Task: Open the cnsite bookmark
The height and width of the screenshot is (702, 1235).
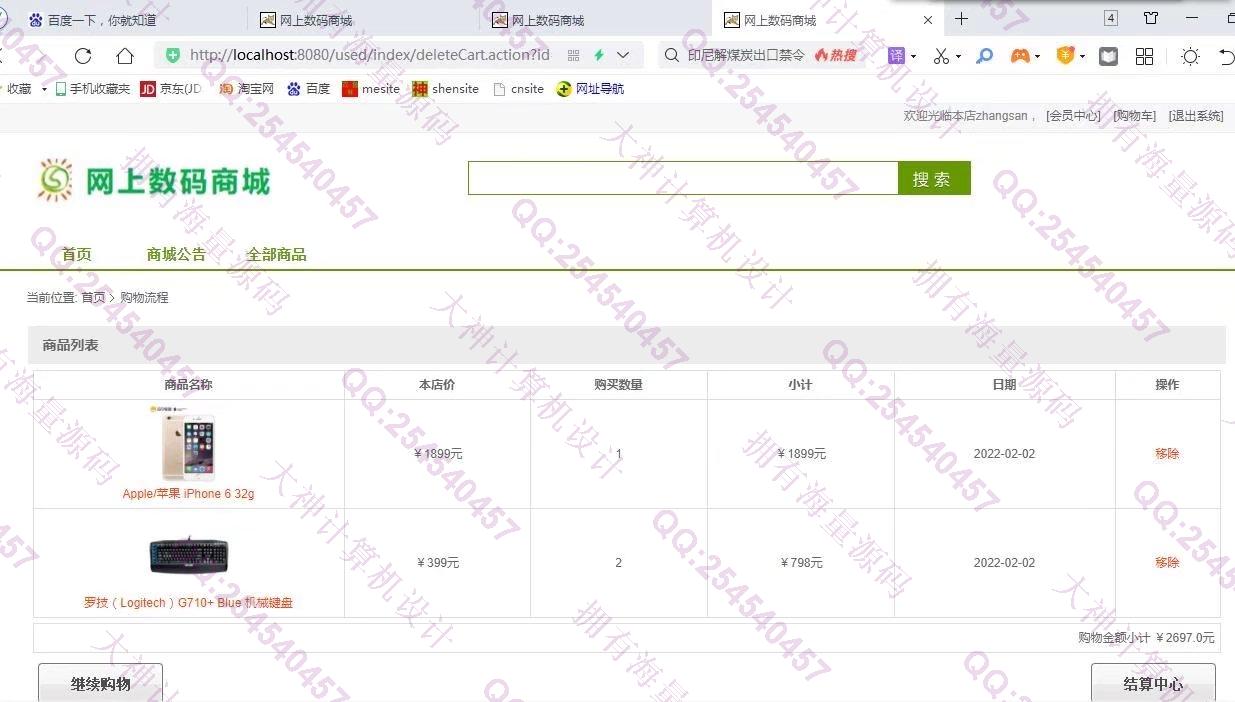Action: tap(519, 89)
